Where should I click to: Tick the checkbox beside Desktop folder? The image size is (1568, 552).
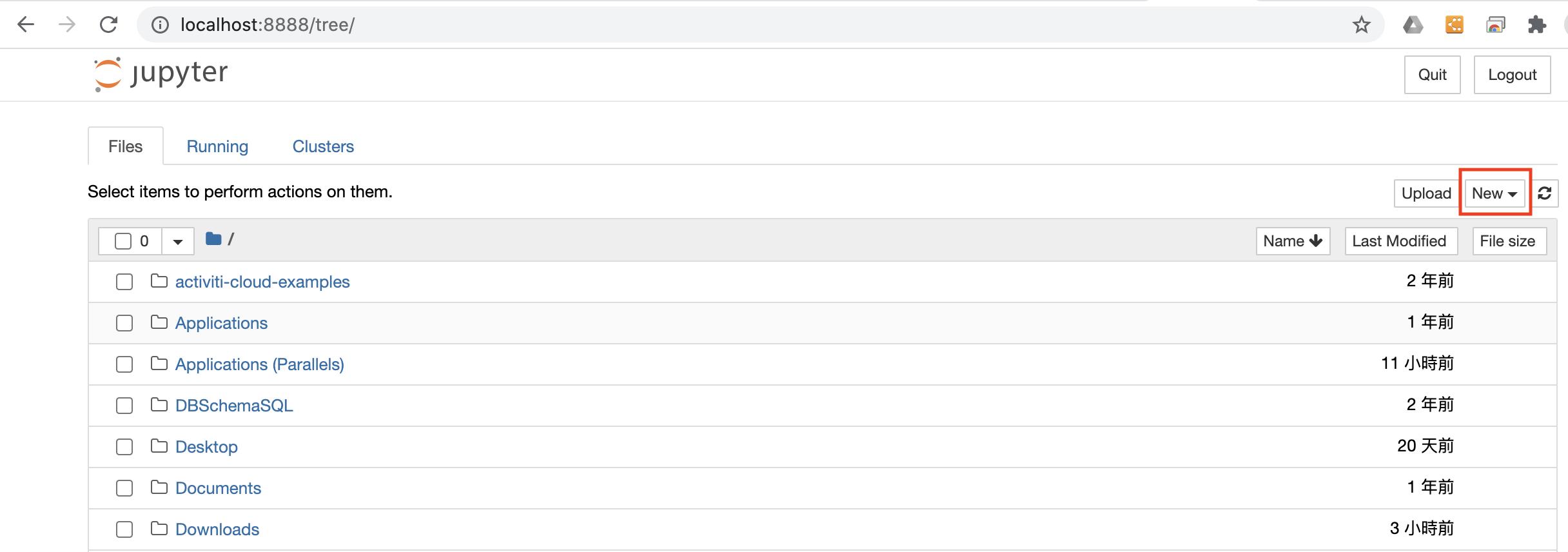click(x=124, y=447)
